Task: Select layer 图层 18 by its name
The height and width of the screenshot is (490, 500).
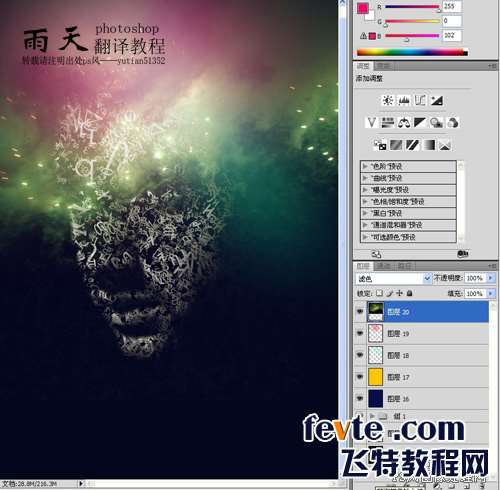Action: [398, 355]
